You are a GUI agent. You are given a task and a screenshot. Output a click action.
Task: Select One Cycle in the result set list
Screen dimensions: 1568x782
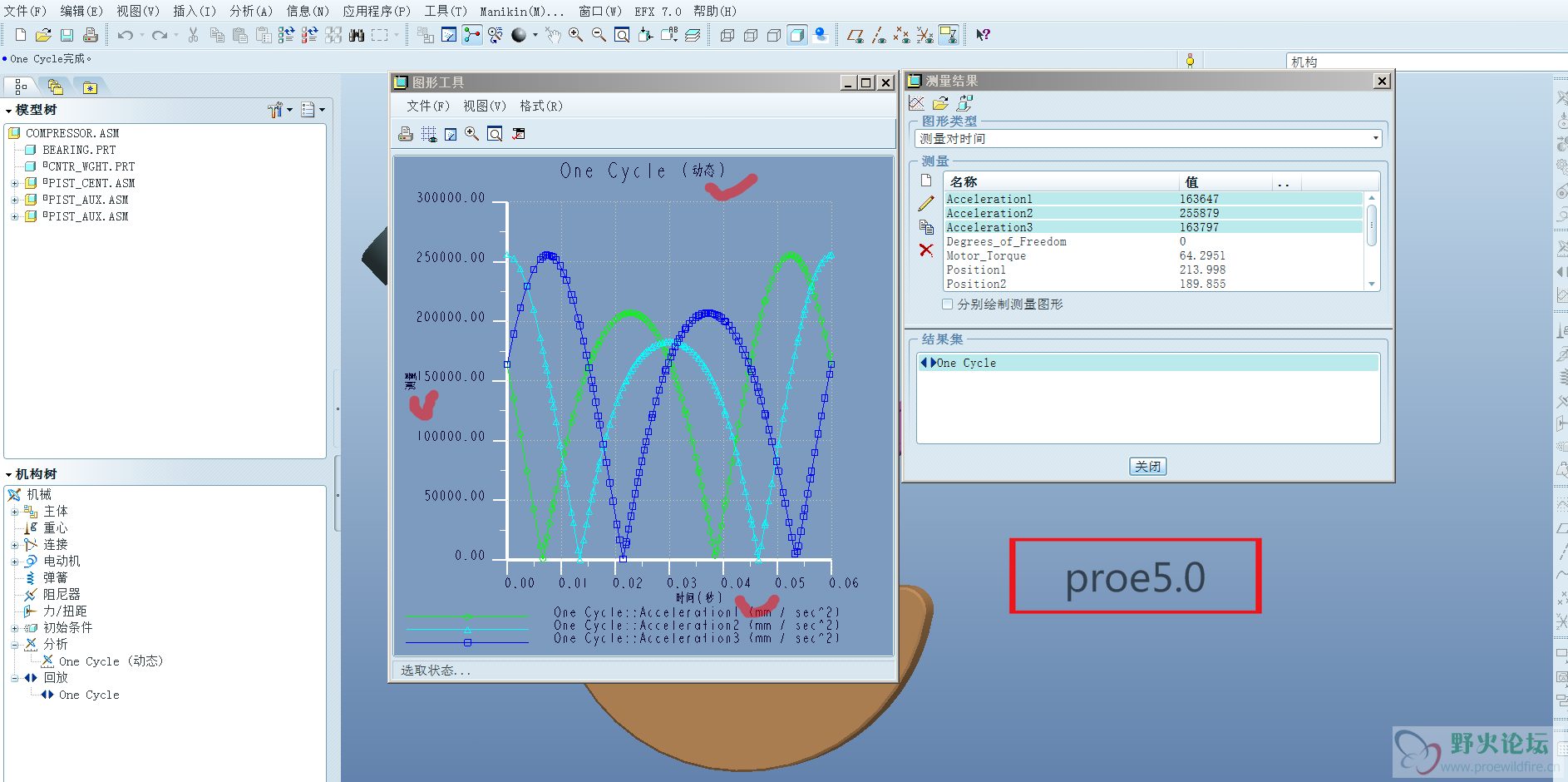tap(1147, 363)
